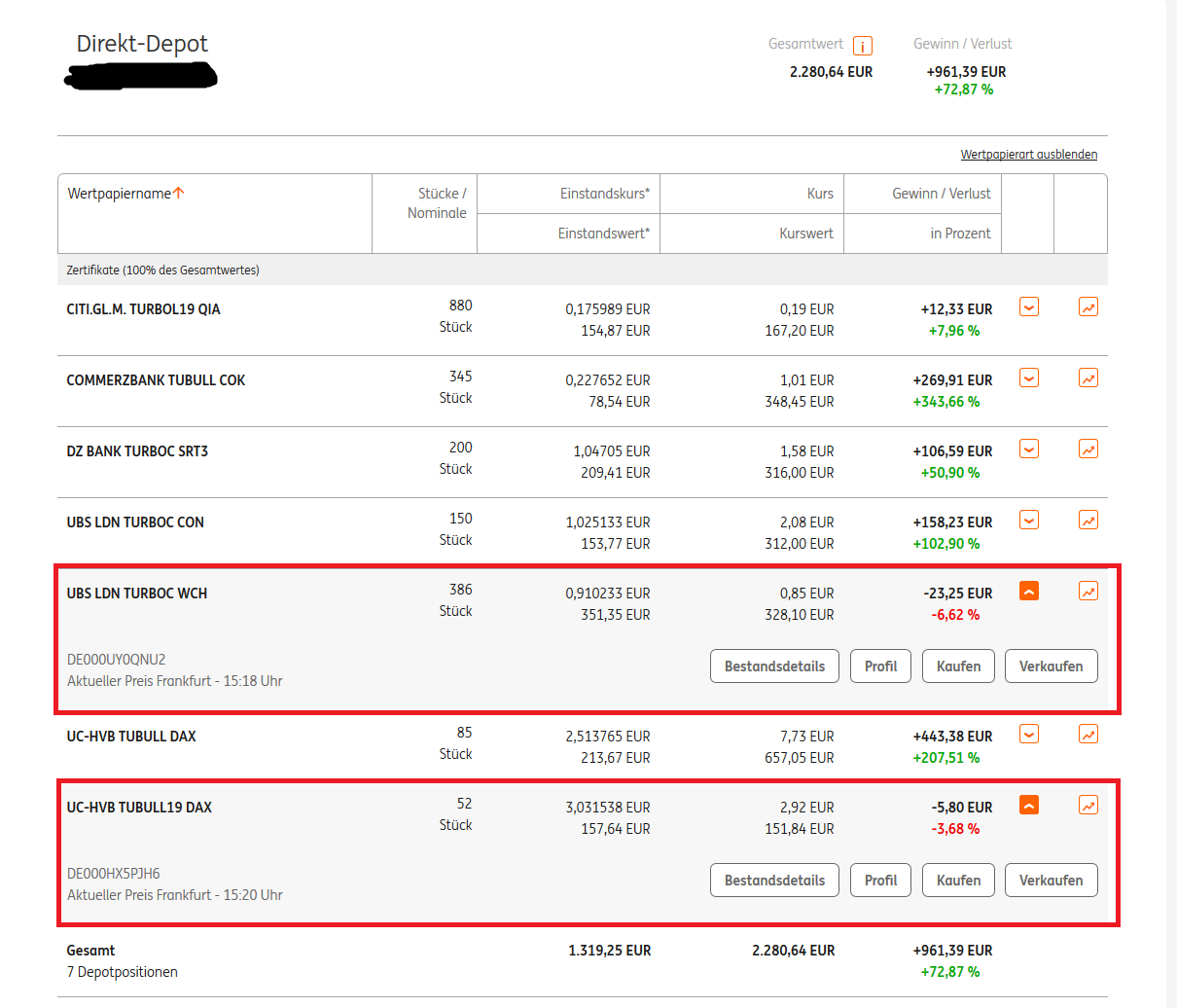Click the Zertifikate (100% des Gesamtwertes) row
Viewport: 1177px width, 1008px height.
click(x=582, y=270)
